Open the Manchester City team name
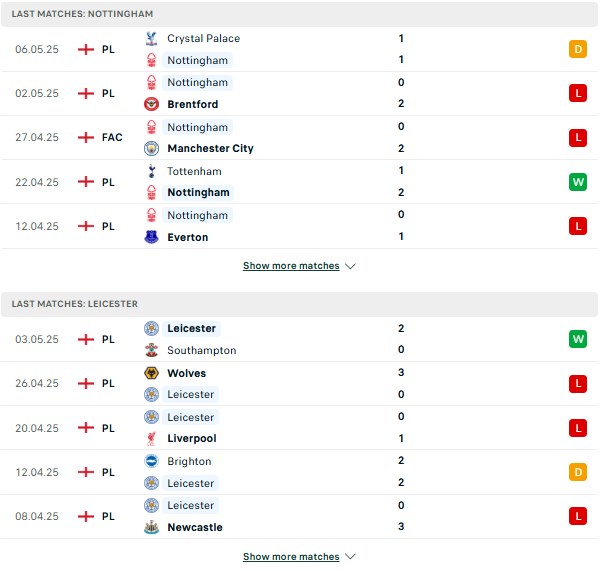The image size is (601, 571). pyautogui.click(x=210, y=148)
